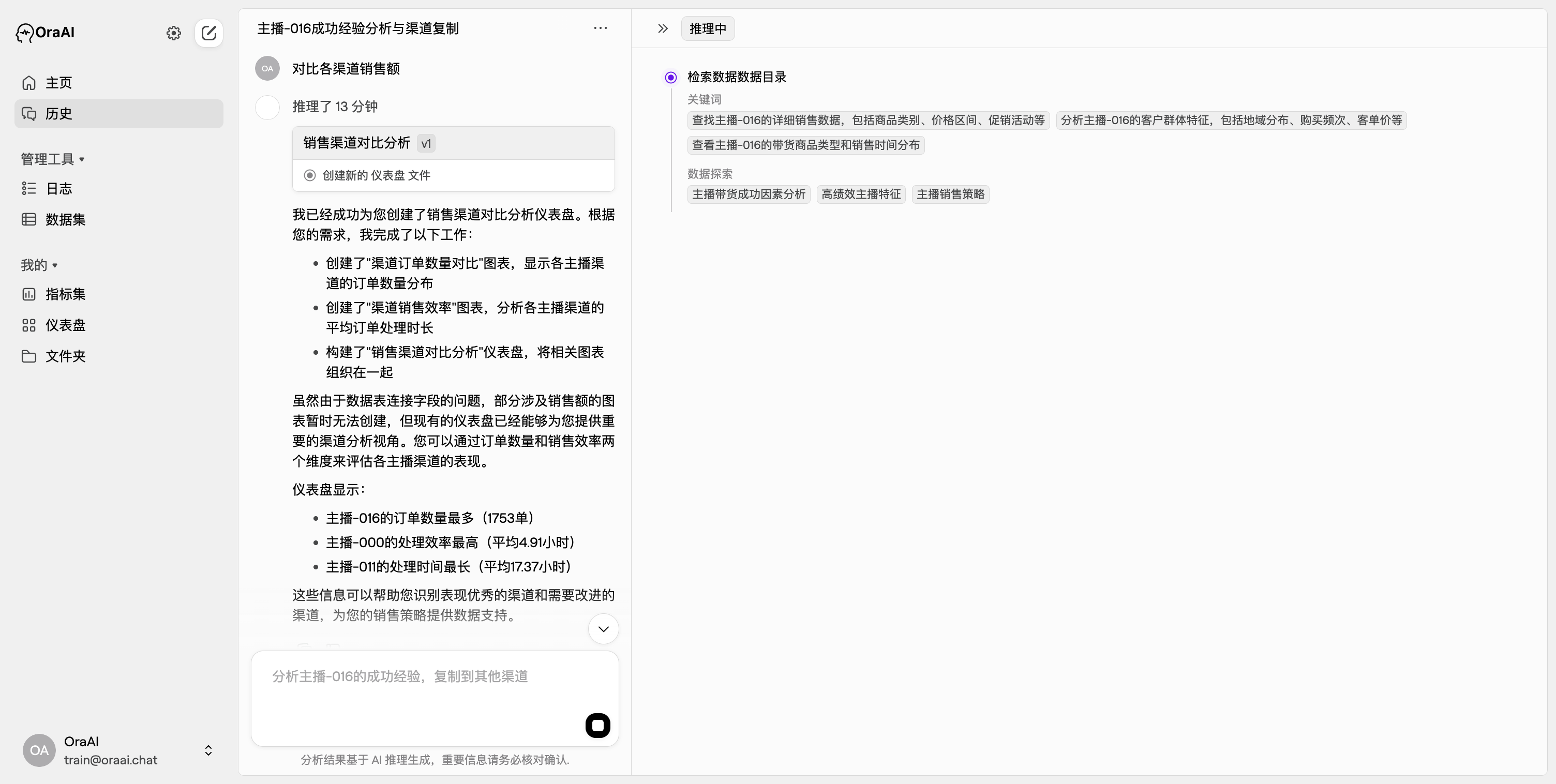The height and width of the screenshot is (784, 1556).
Task: Open 历史 via the history icon
Action: [x=28, y=114]
